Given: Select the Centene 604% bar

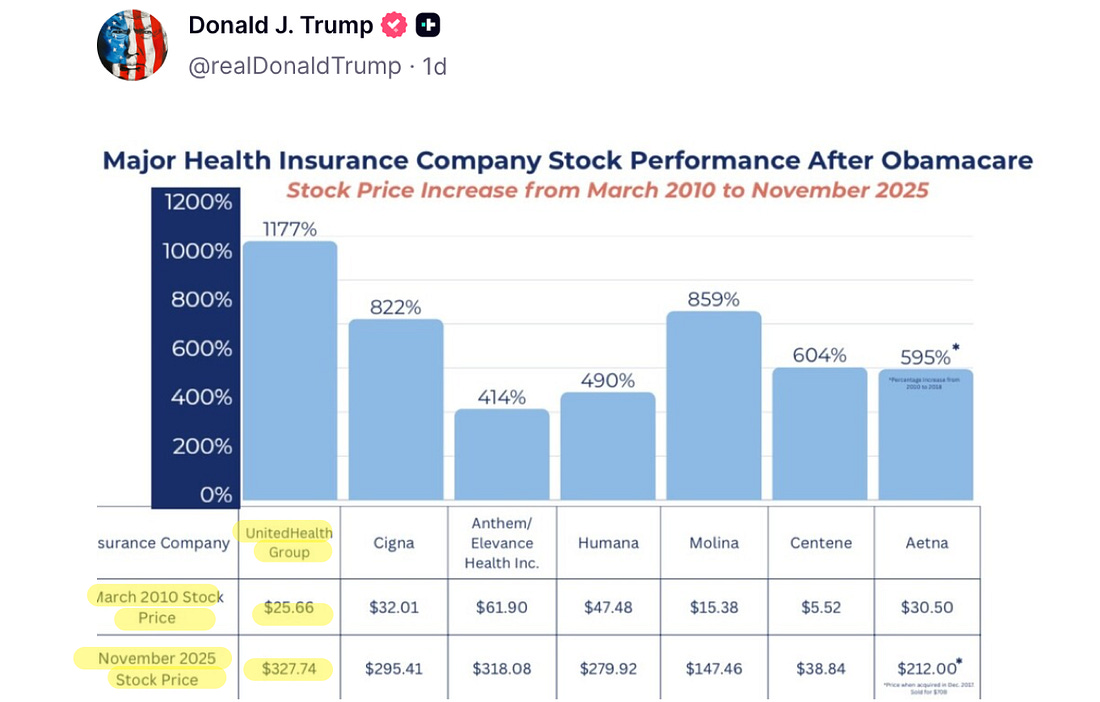Looking at the screenshot, I should (x=820, y=433).
